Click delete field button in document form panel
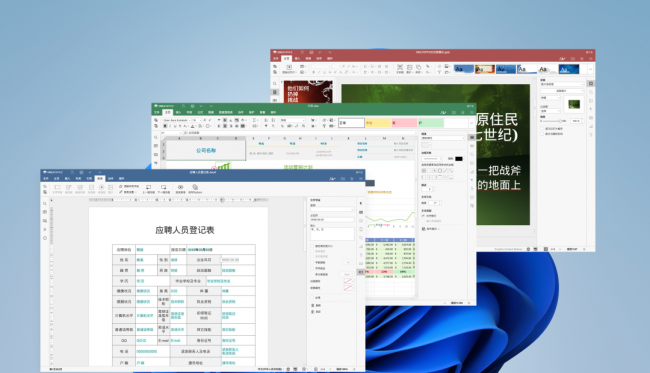 tap(316, 305)
